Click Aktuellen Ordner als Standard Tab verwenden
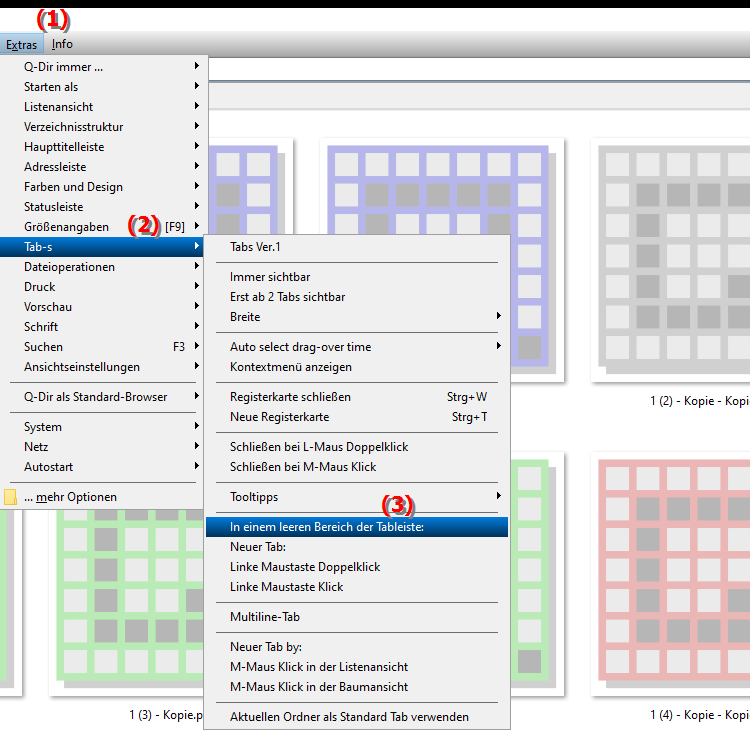The width and height of the screenshot is (750, 750). [x=349, y=717]
